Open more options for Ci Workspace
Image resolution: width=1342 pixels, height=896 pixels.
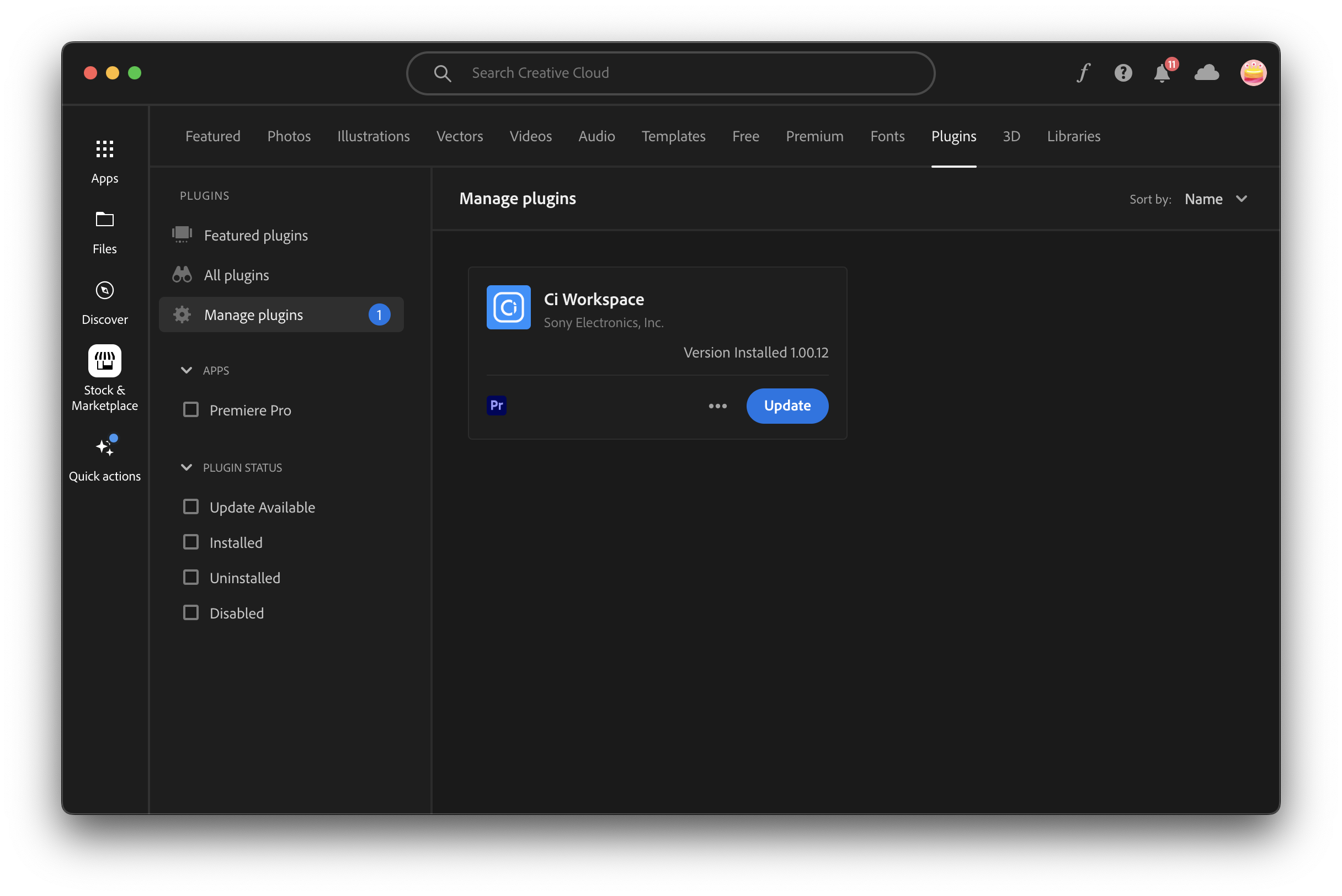(718, 406)
